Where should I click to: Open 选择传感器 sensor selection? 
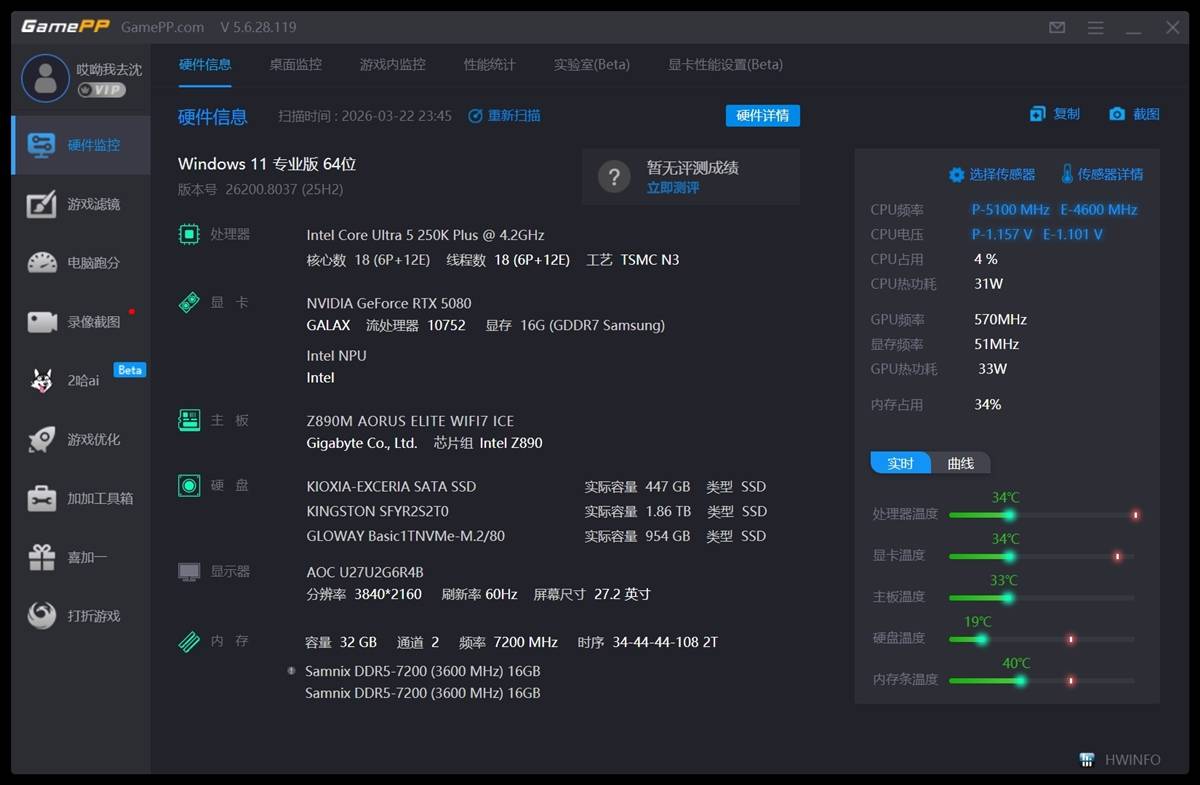click(x=992, y=175)
